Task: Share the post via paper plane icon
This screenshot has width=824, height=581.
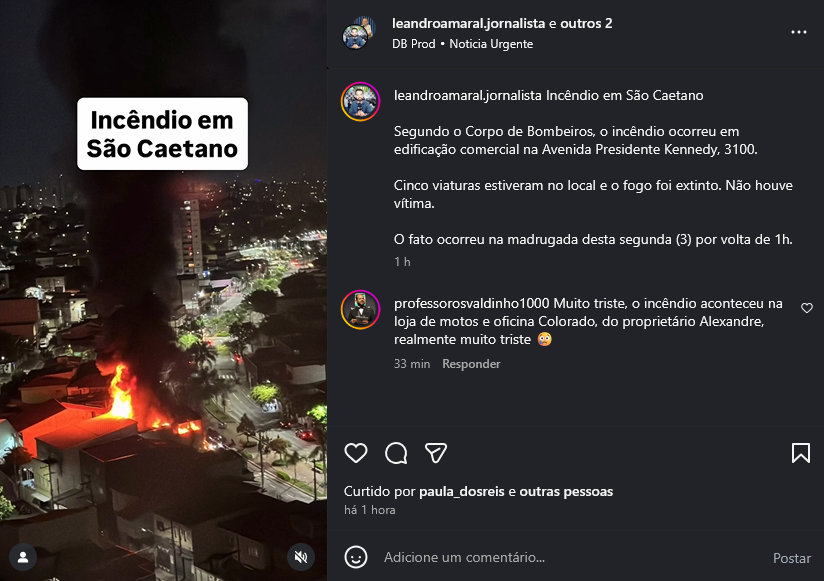Action: click(436, 453)
